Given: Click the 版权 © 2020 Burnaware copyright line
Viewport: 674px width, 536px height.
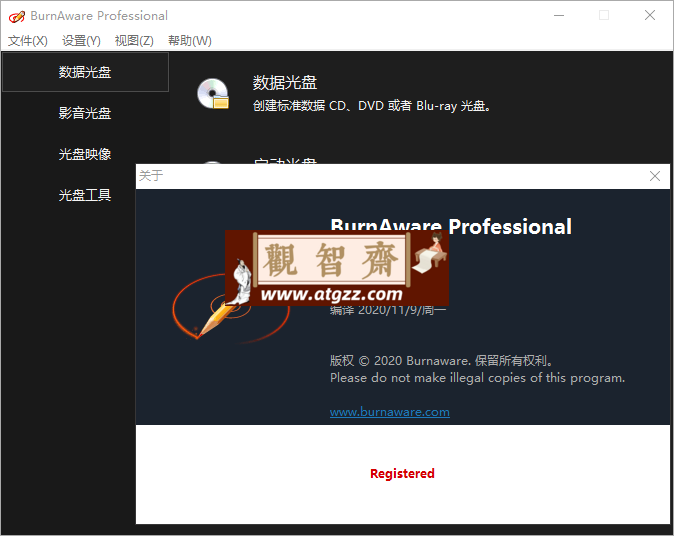Looking at the screenshot, I should click(441, 361).
